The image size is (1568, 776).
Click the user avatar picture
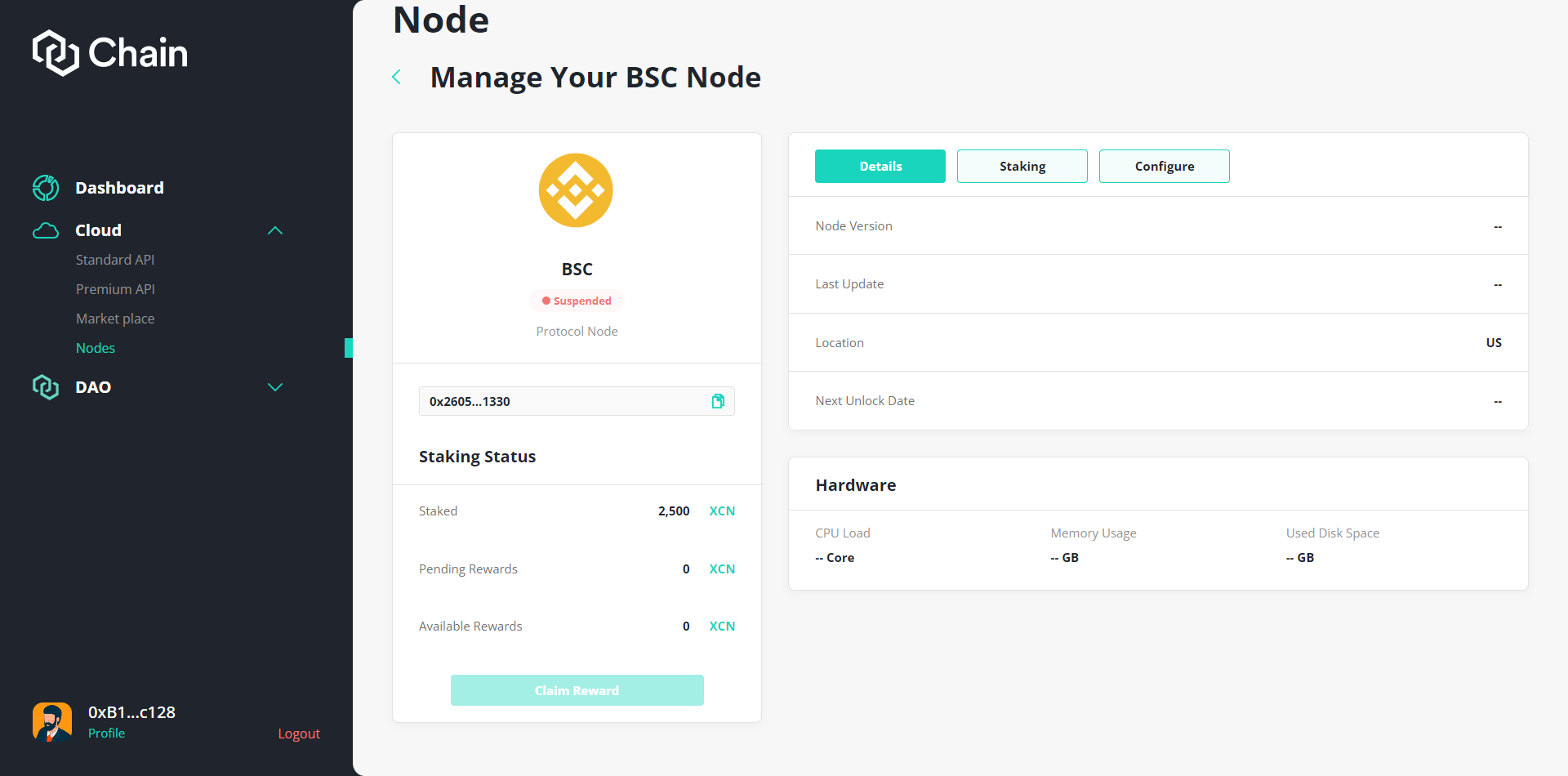point(52,722)
